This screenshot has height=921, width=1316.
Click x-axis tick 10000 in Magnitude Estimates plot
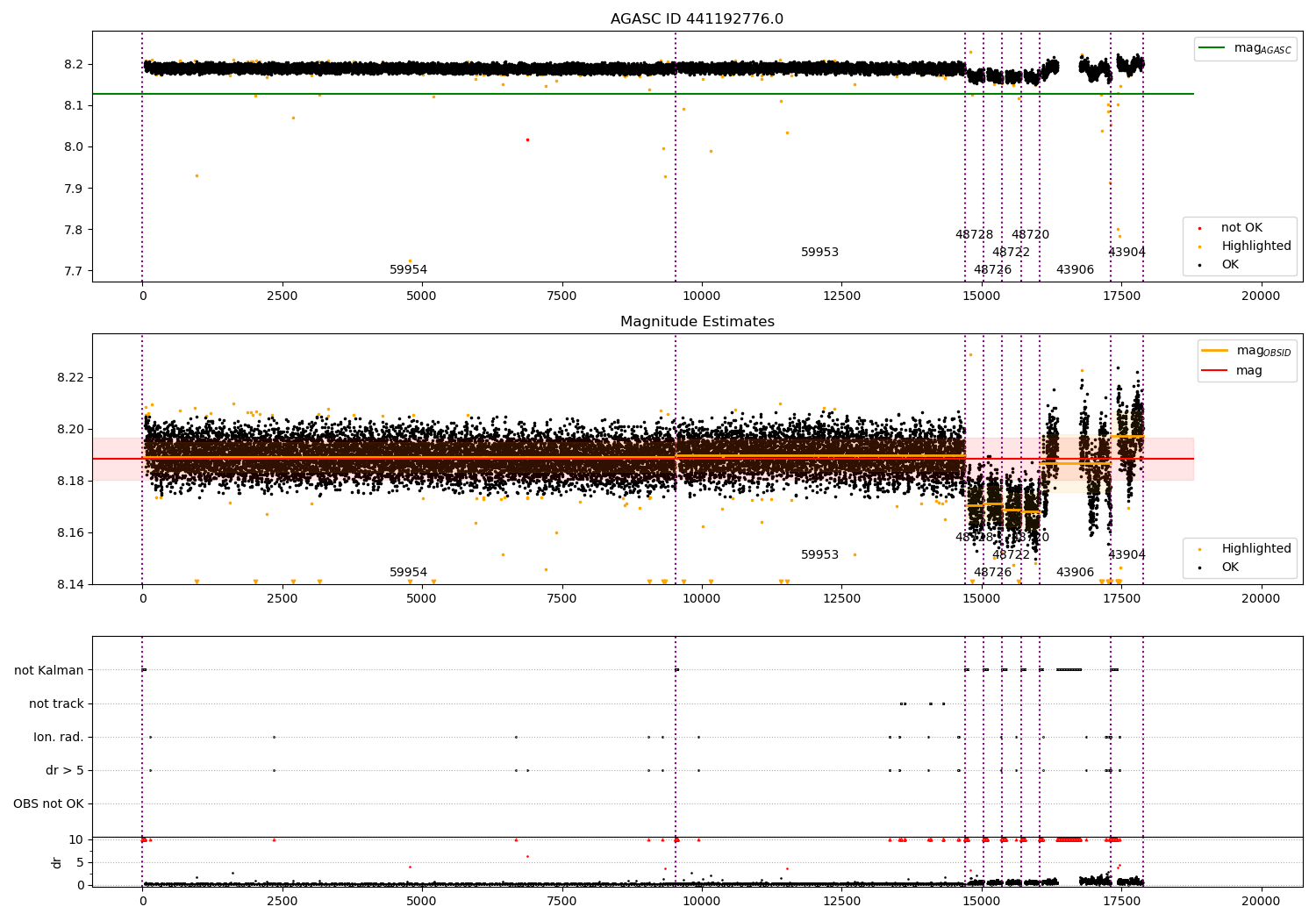pyautogui.click(x=702, y=599)
